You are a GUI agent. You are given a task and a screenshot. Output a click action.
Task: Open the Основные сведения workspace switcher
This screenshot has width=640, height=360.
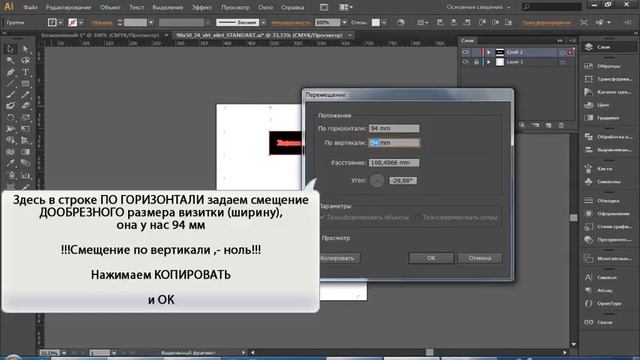[x=478, y=7]
